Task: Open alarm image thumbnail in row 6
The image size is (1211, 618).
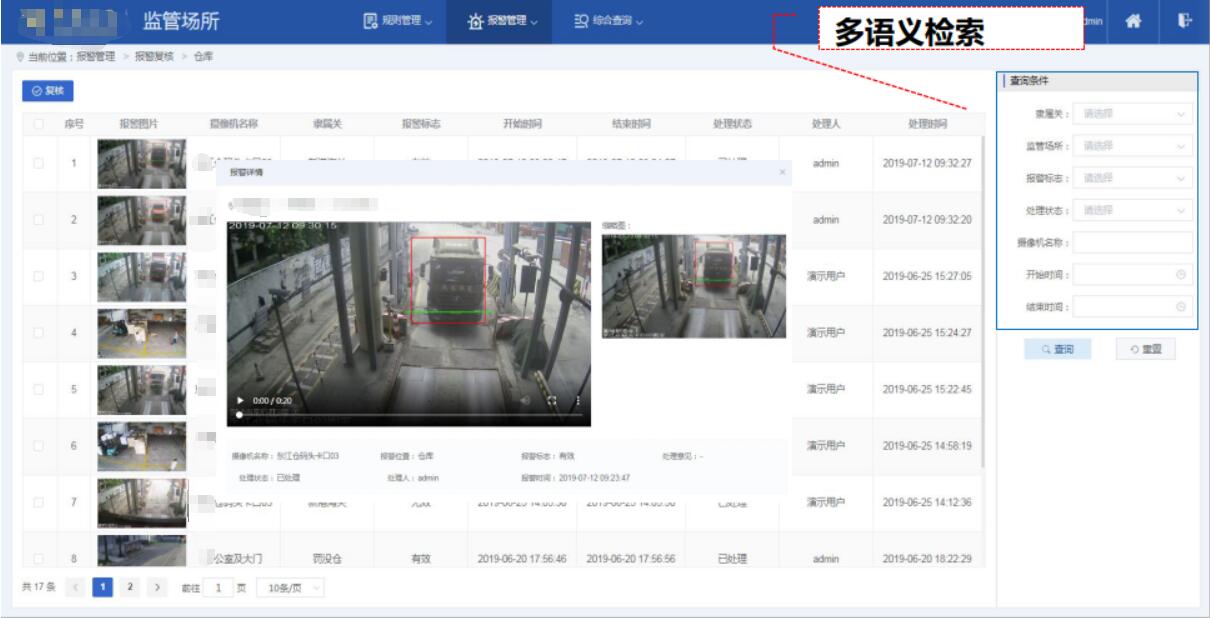Action: [141, 446]
